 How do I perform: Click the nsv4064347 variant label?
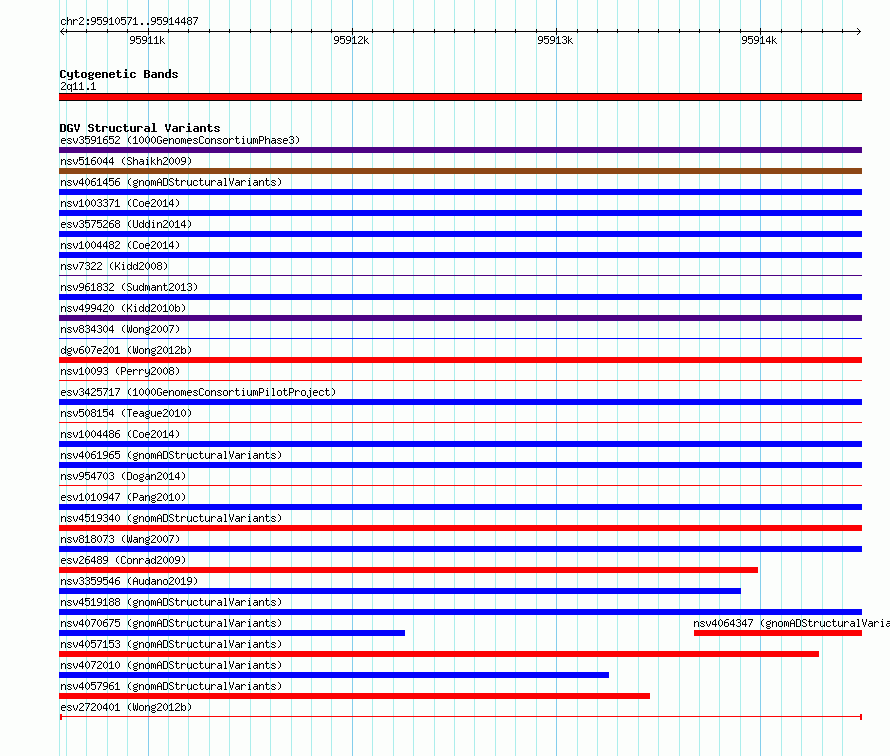tap(791, 623)
